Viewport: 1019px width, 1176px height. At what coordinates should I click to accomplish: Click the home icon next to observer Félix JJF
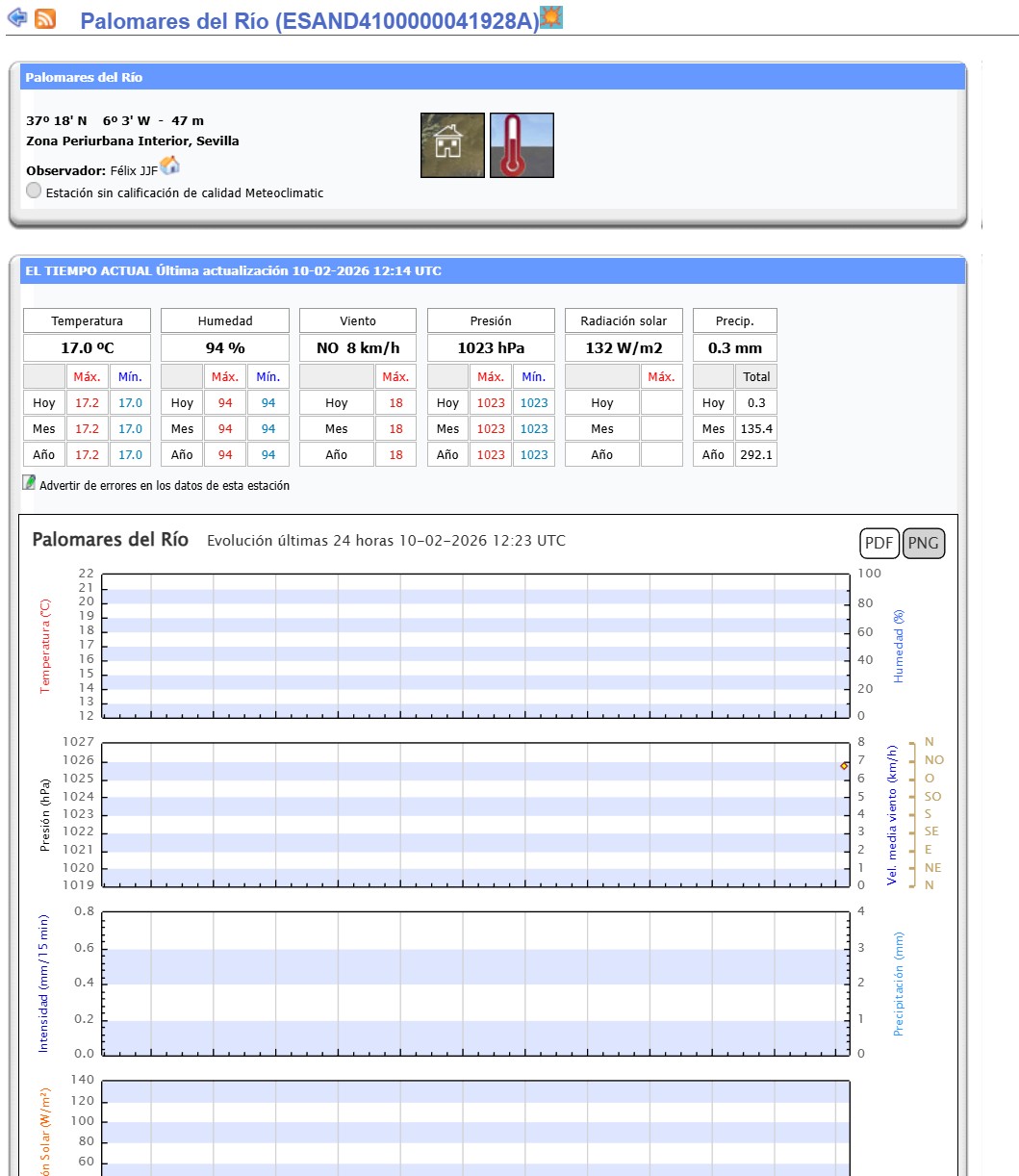pyautogui.click(x=170, y=166)
